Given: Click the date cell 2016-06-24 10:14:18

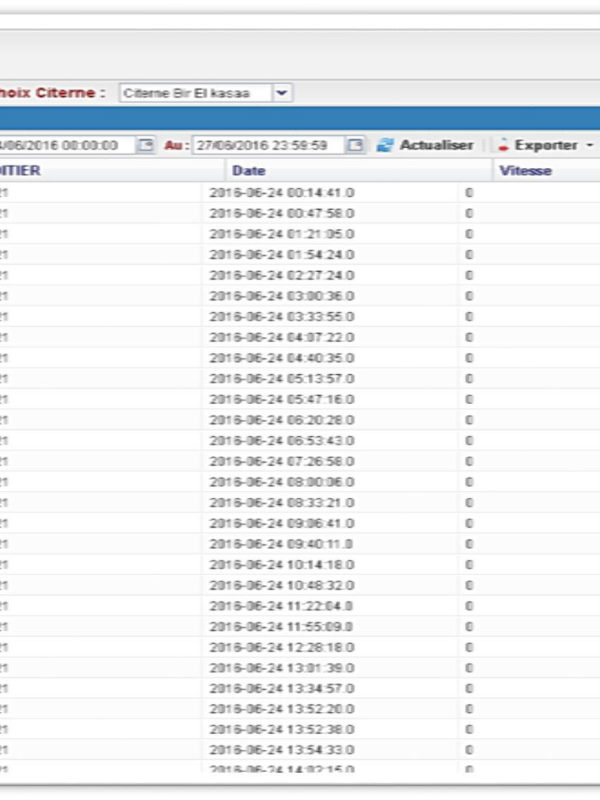Looking at the screenshot, I should (x=281, y=564).
